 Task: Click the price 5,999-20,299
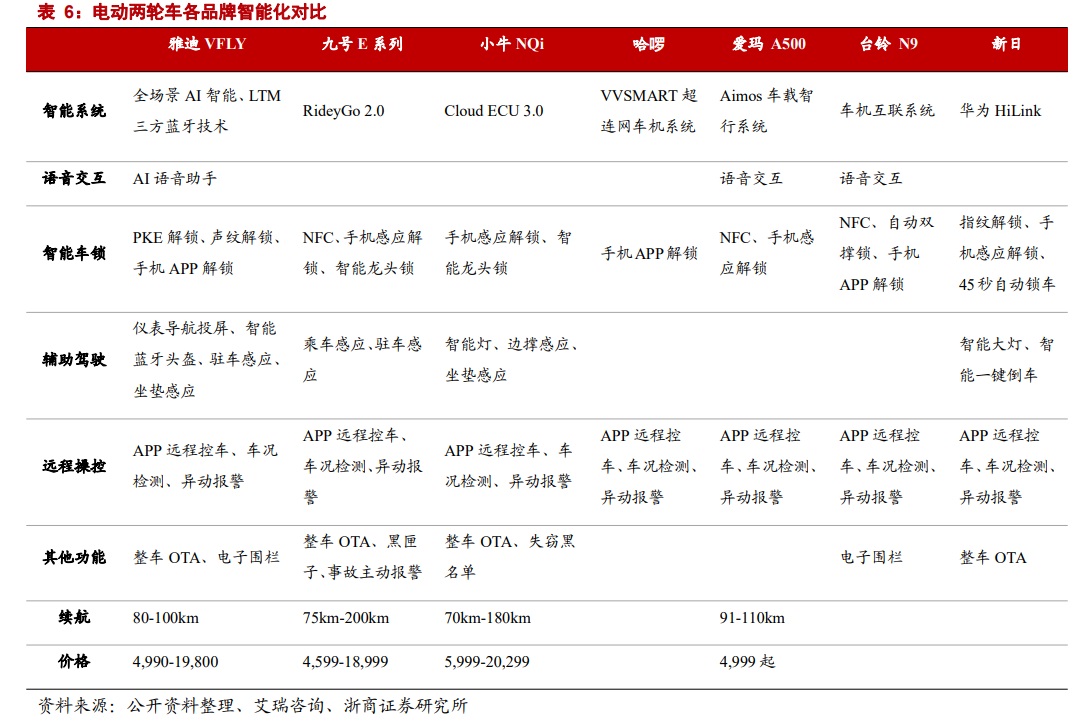(487, 662)
